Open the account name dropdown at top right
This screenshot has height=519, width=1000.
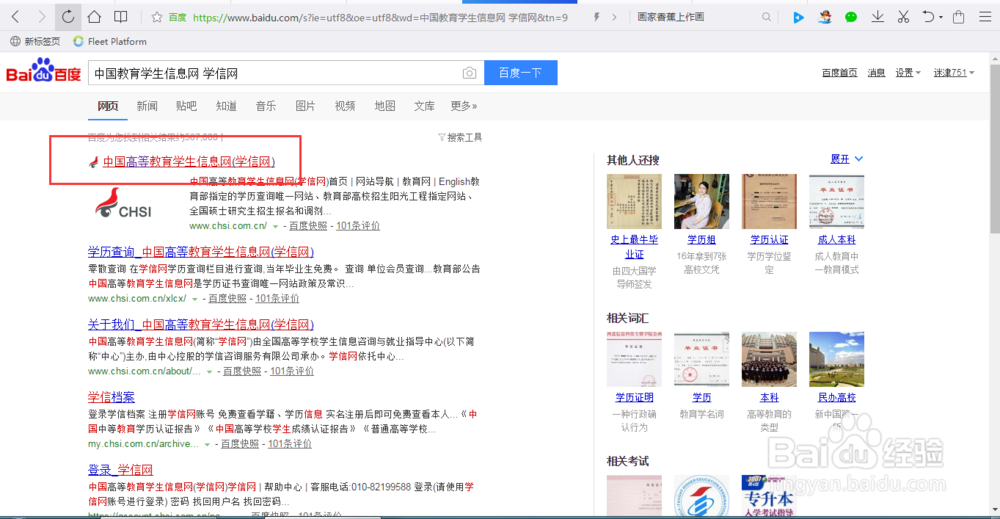point(954,73)
